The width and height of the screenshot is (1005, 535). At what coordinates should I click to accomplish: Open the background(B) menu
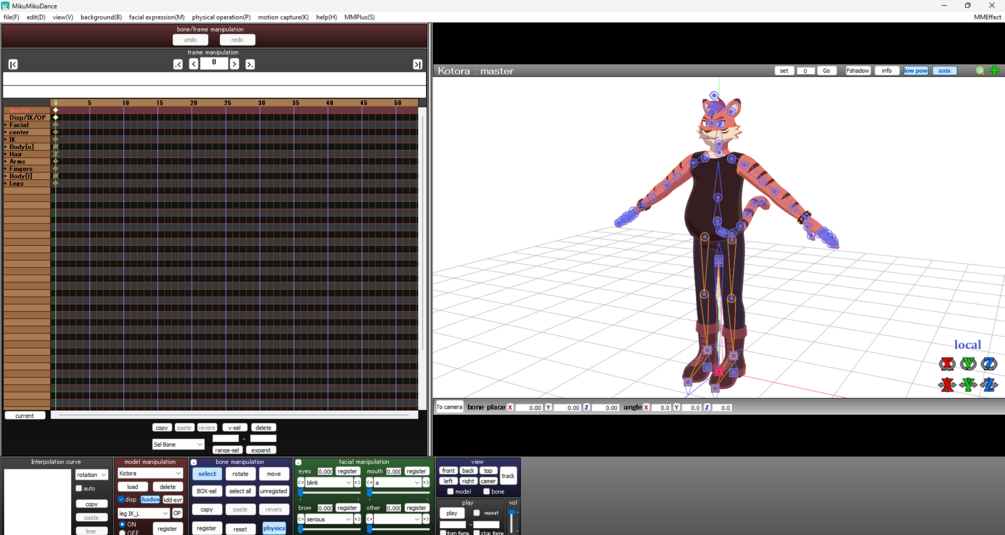pos(101,17)
